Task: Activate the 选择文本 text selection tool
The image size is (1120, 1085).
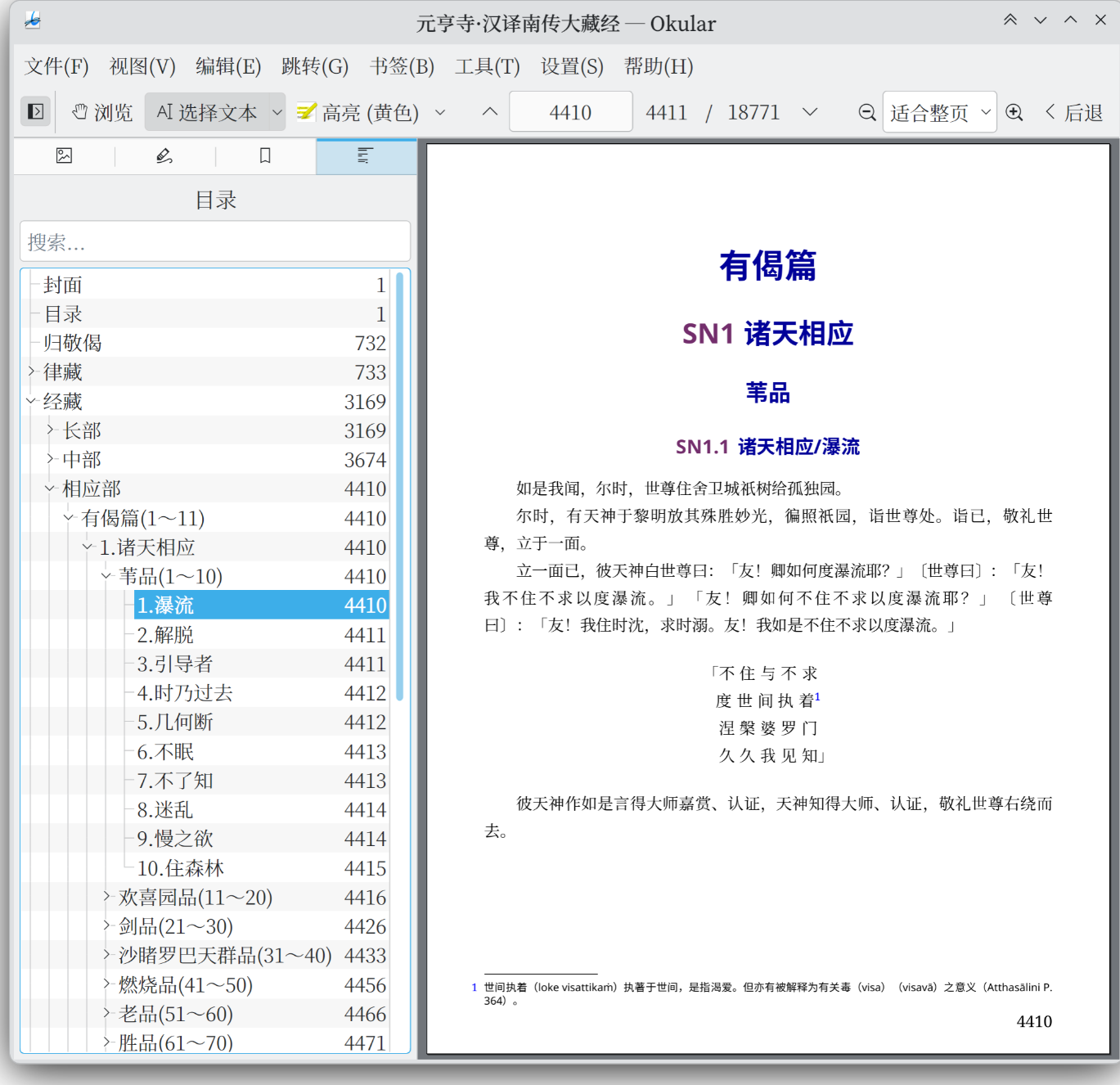Action: [x=207, y=112]
